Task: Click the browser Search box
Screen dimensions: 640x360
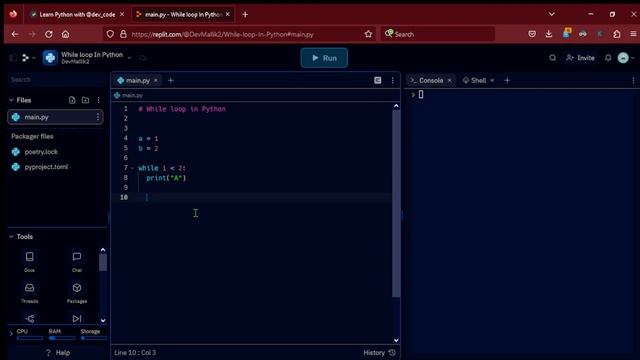Action: pyautogui.click(x=438, y=34)
